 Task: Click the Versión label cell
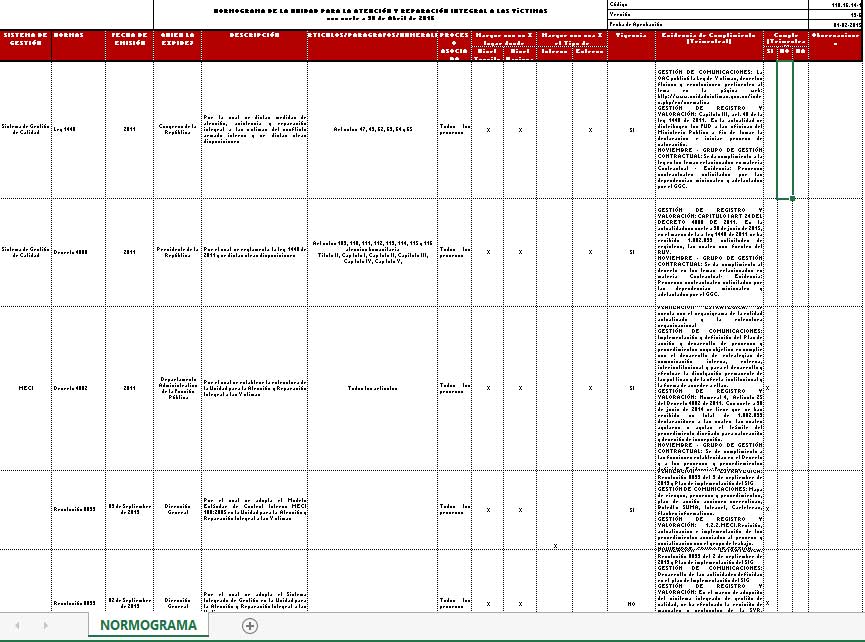point(708,14)
